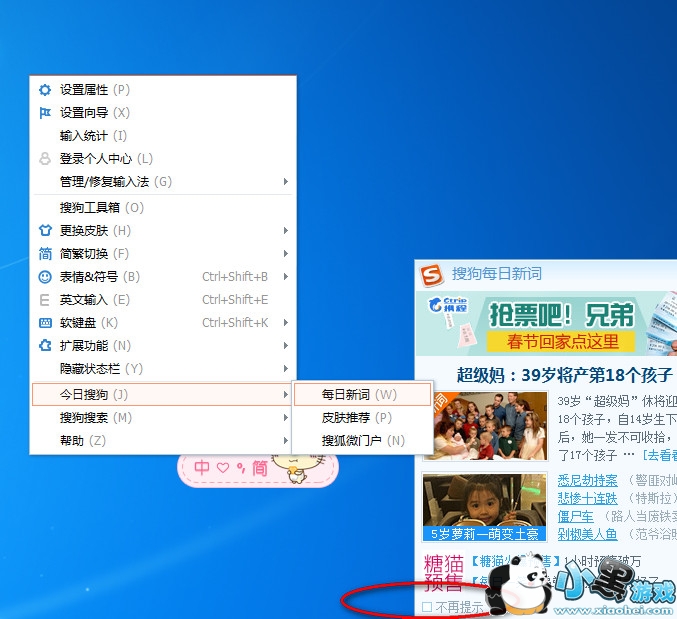This screenshot has height=619, width=677.
Task: Click the E icon beside 英文输入
Action: [x=44, y=300]
